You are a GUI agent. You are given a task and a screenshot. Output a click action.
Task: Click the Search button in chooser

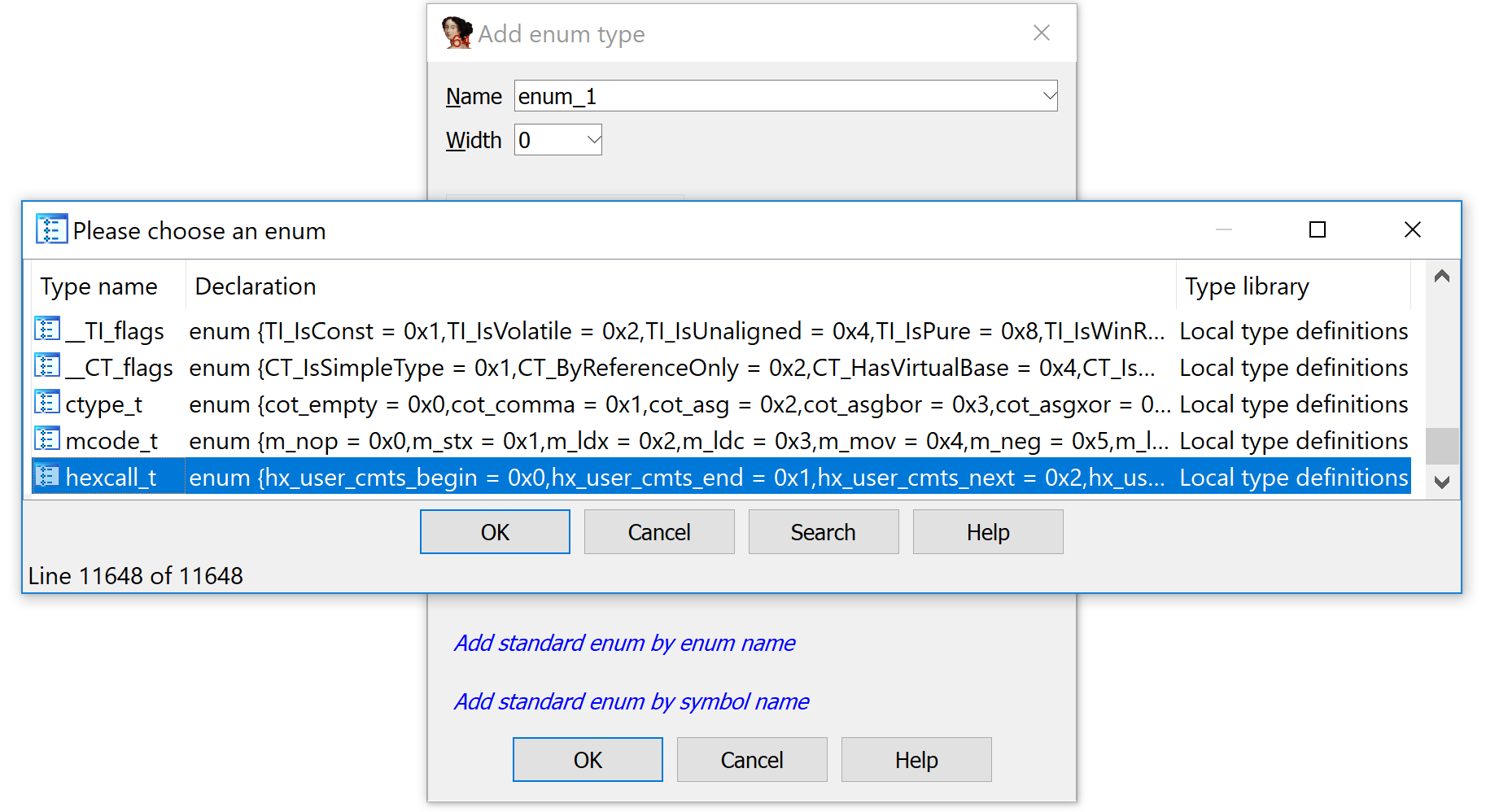coord(824,532)
